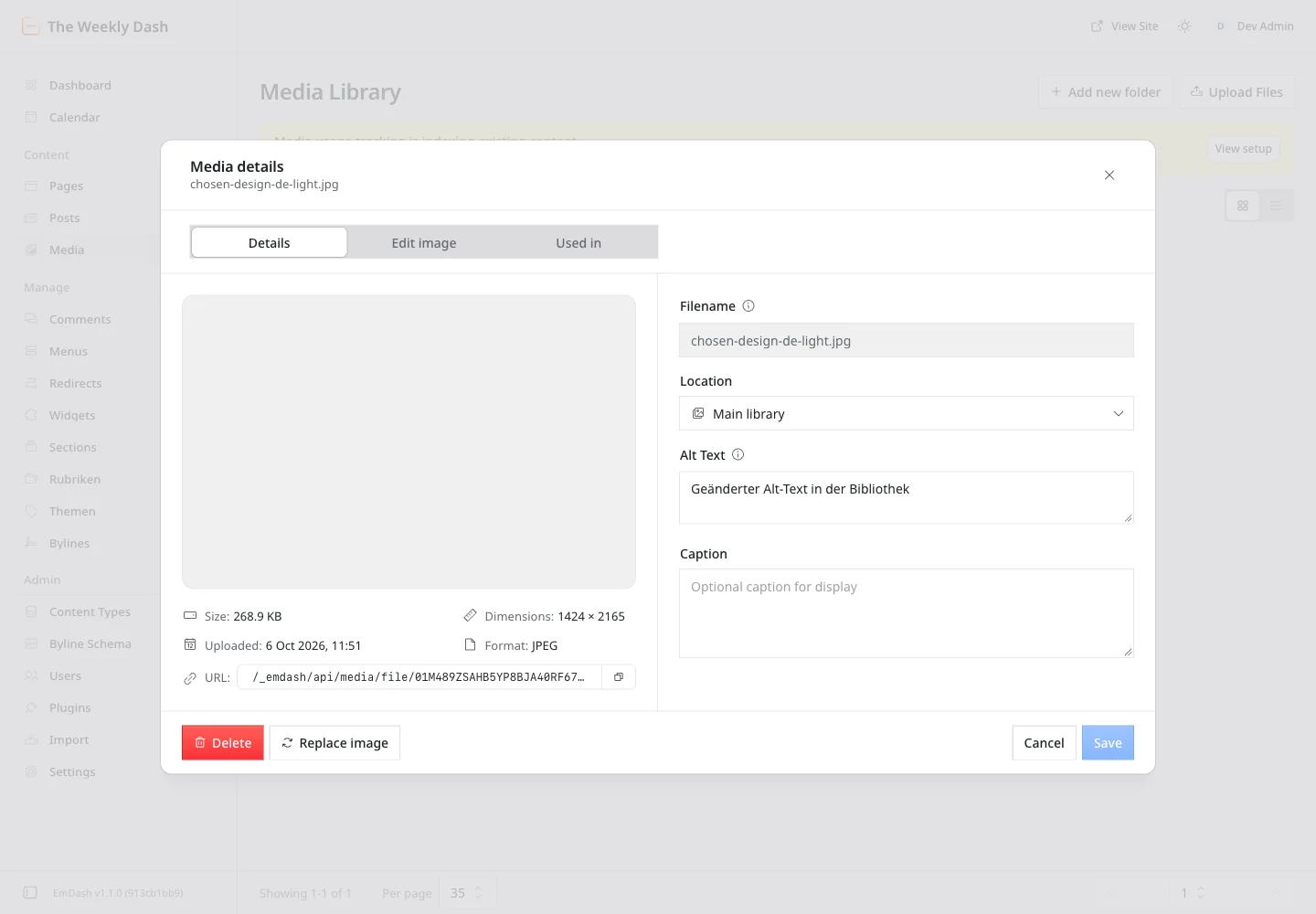This screenshot has width=1316, height=914.
Task: Click the Filename info icon
Action: 748,306
